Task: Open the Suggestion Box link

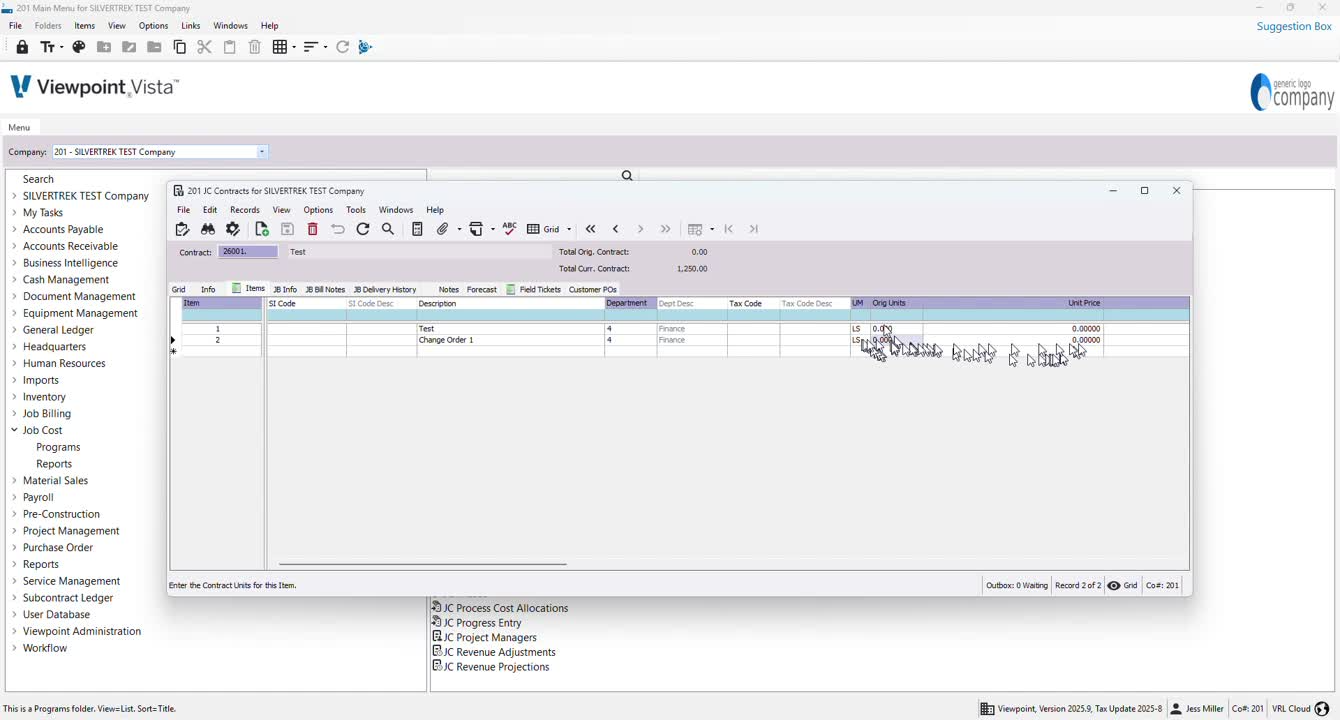Action: coord(1294,27)
